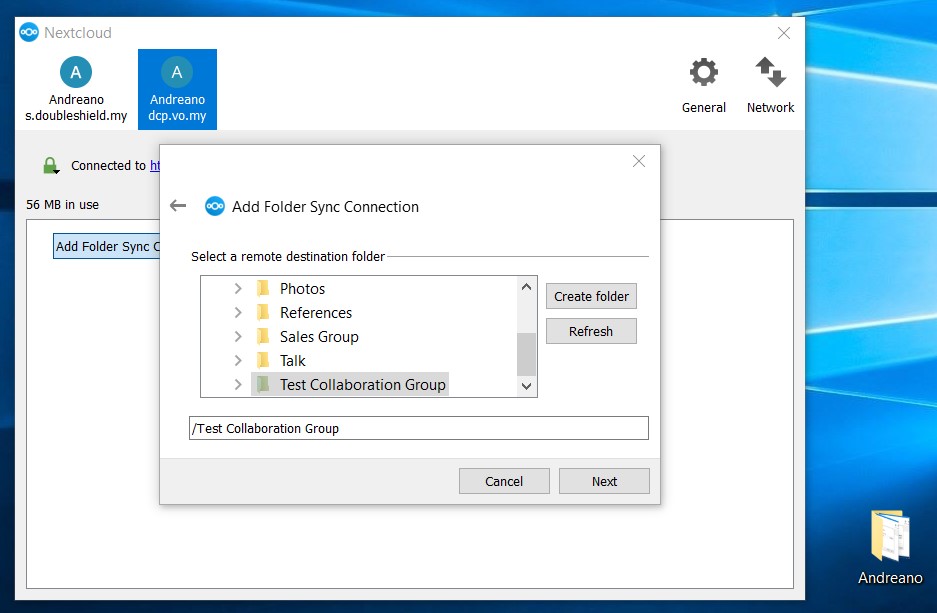Cancel the Add Folder Sync dialog
Viewport: 937px width, 613px height.
504,481
